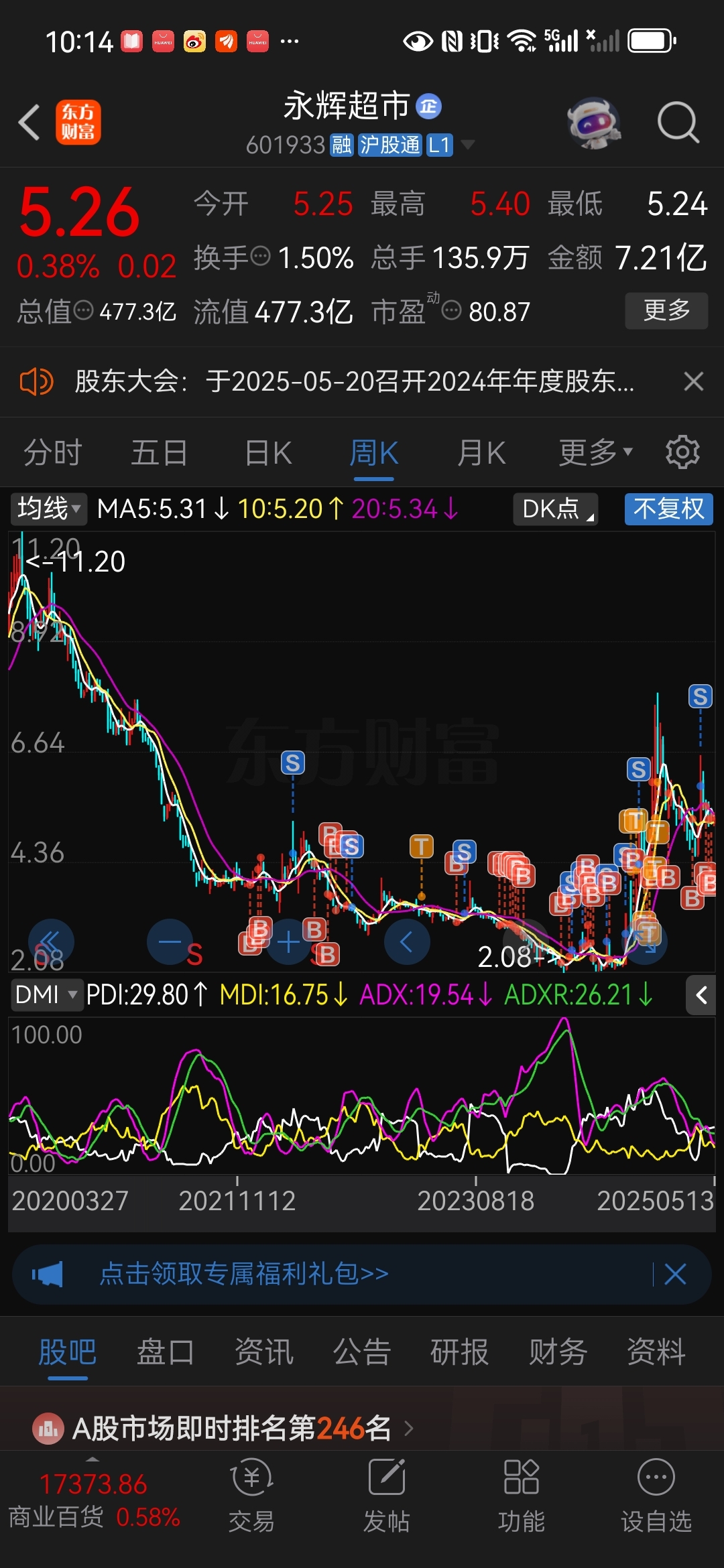Switch to 日K chart tab

(x=267, y=452)
